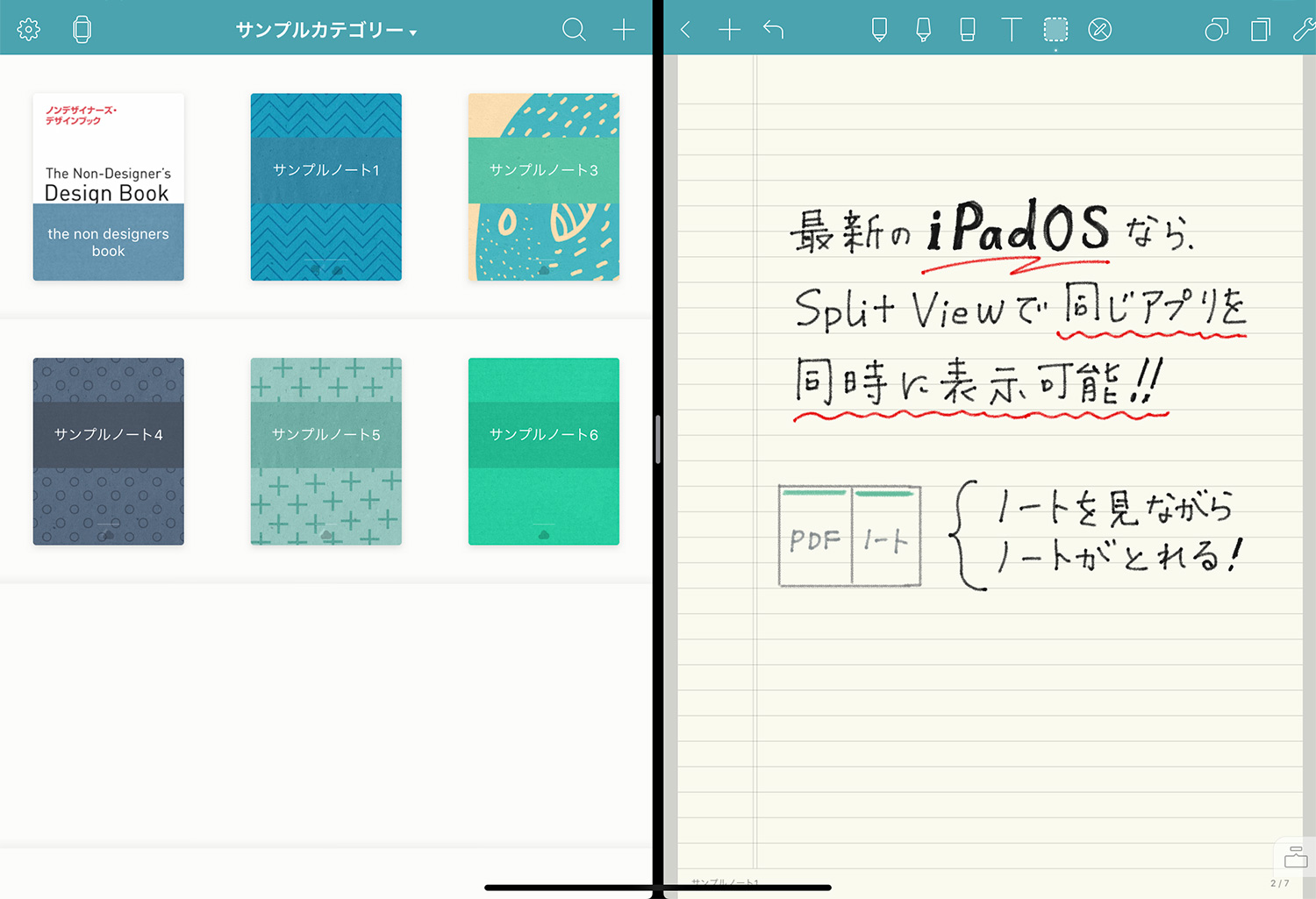Open search in the library pane
Screen dimensions: 1316x899
574,30
